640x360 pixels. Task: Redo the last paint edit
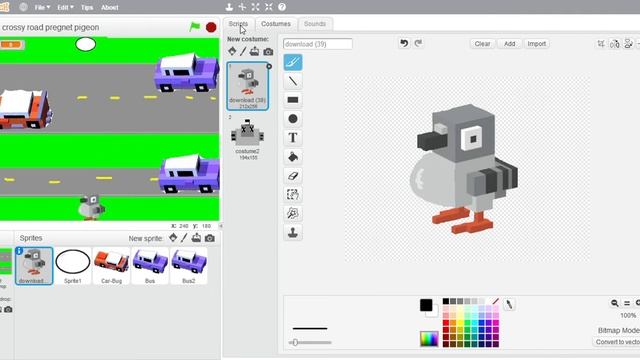coord(418,43)
